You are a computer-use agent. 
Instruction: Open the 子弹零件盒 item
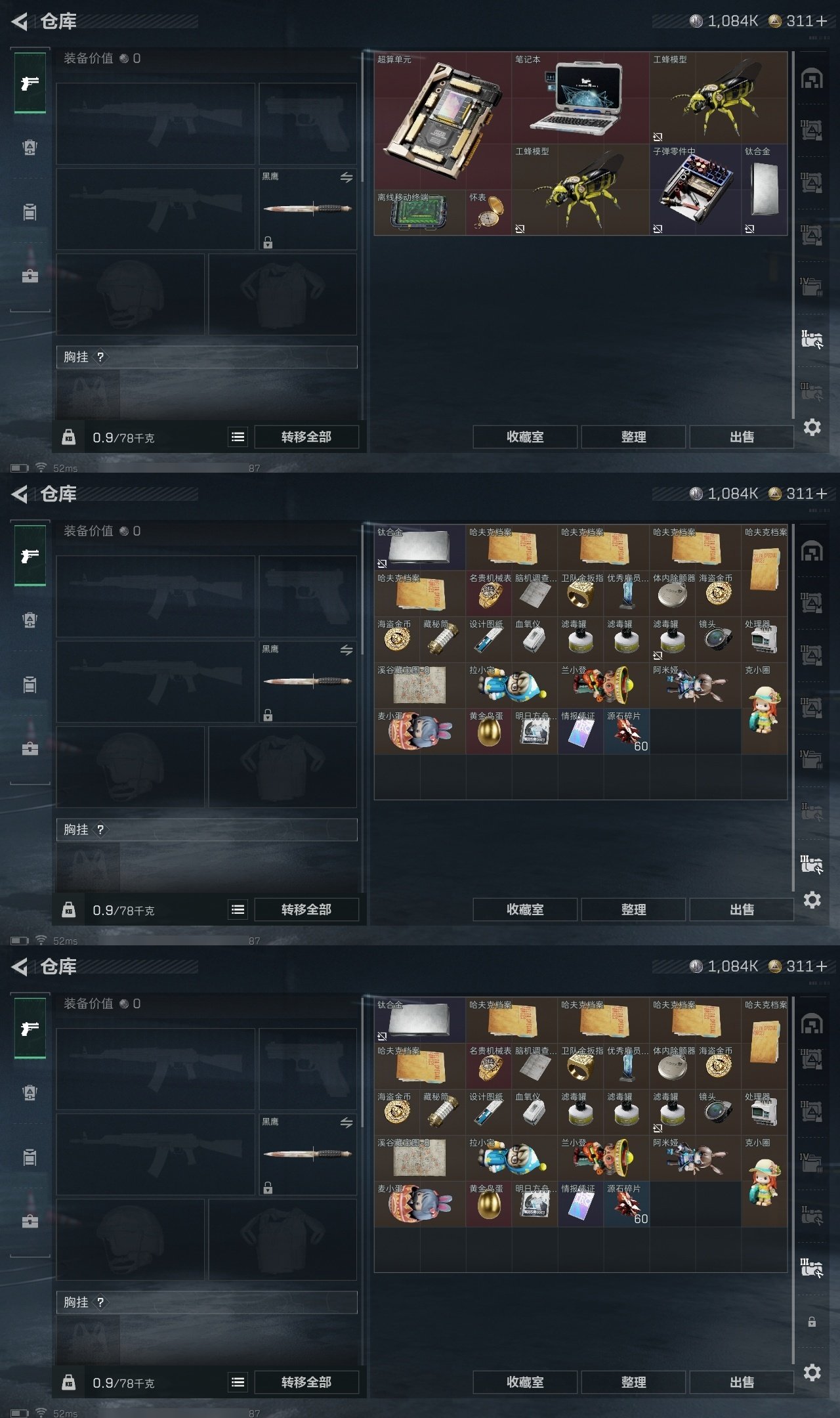click(695, 189)
